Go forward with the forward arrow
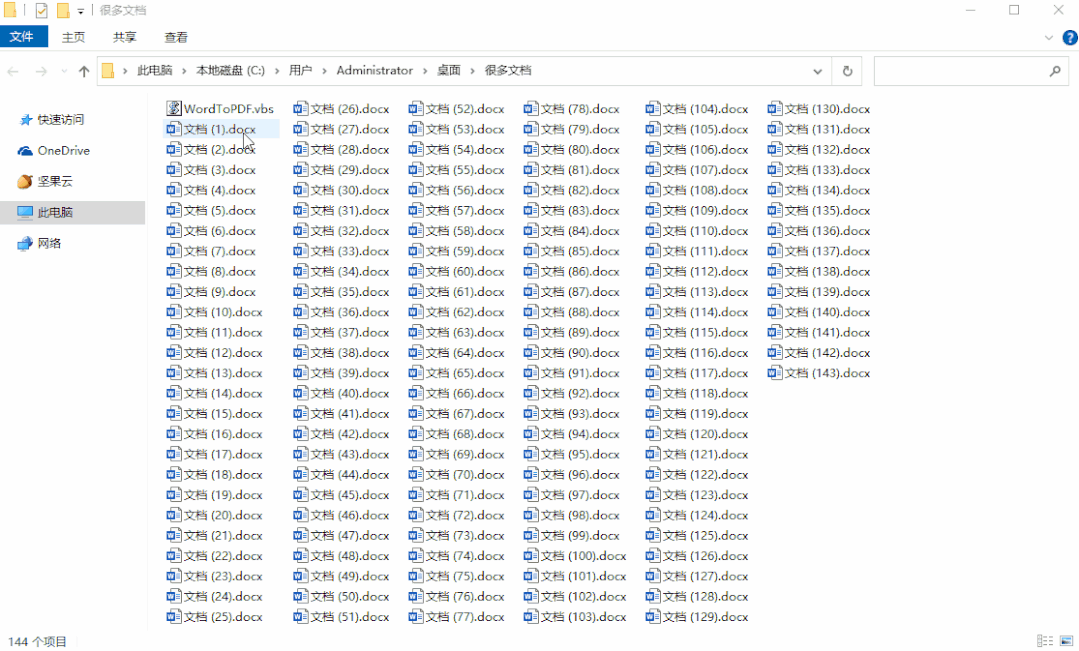The height and width of the screenshot is (651, 1079). tap(41, 71)
